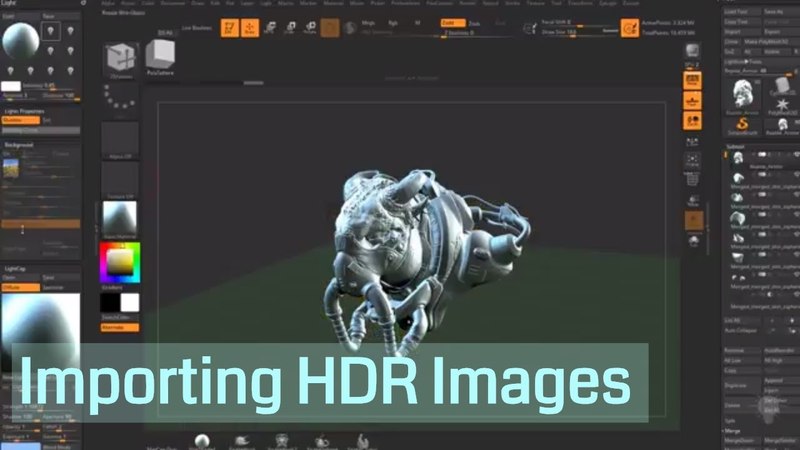This screenshot has width=800, height=450.
Task: Click the Light palette title
Action: [x=9, y=3]
